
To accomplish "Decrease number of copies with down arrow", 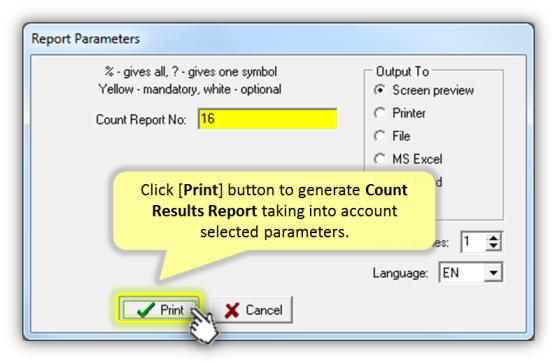I will click(x=493, y=246).
